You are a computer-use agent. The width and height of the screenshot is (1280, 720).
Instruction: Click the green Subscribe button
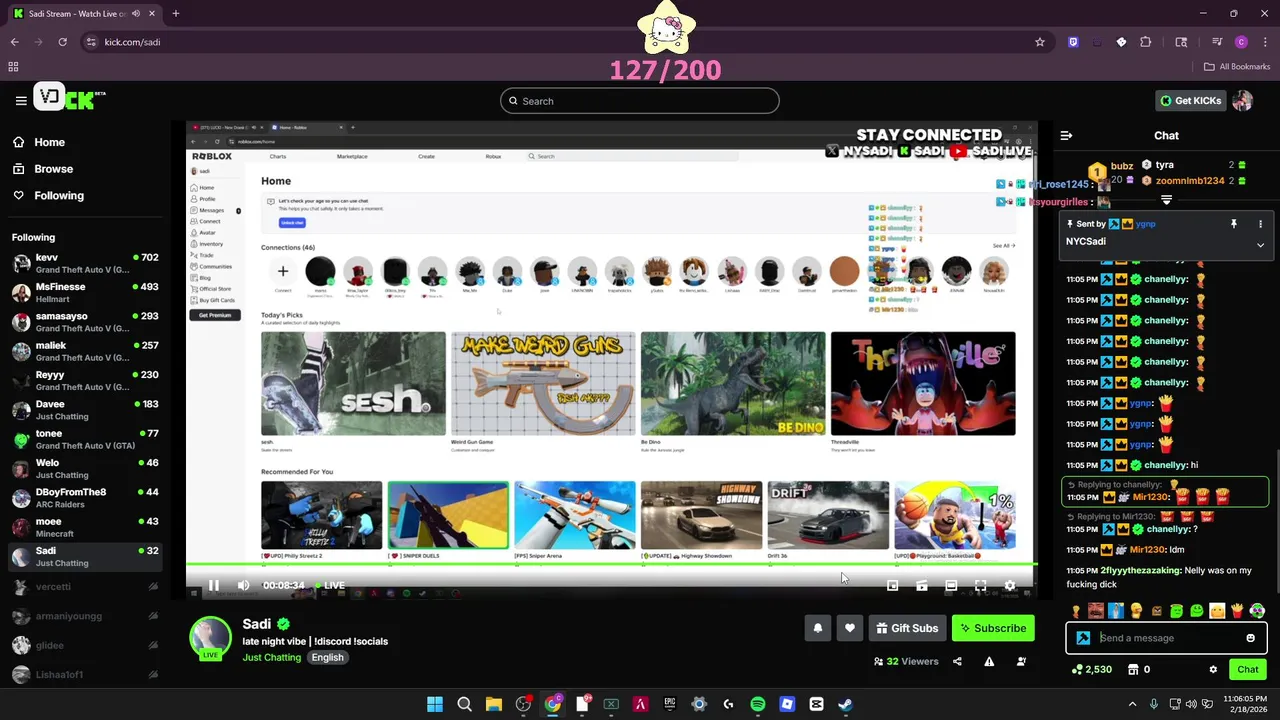[993, 628]
